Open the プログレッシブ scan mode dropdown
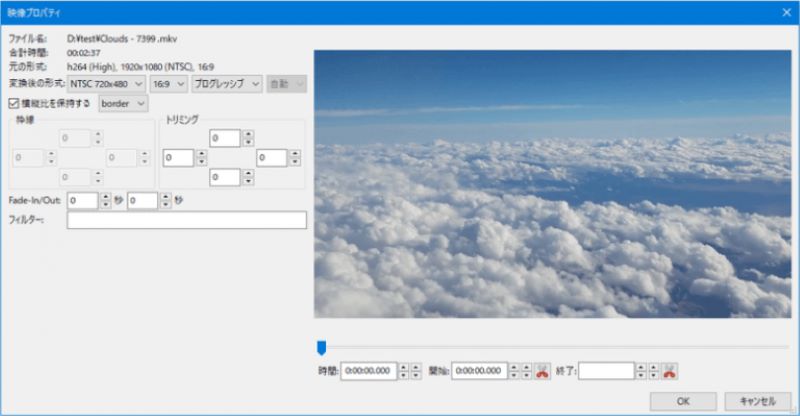The width and height of the screenshot is (800, 416). click(x=226, y=84)
